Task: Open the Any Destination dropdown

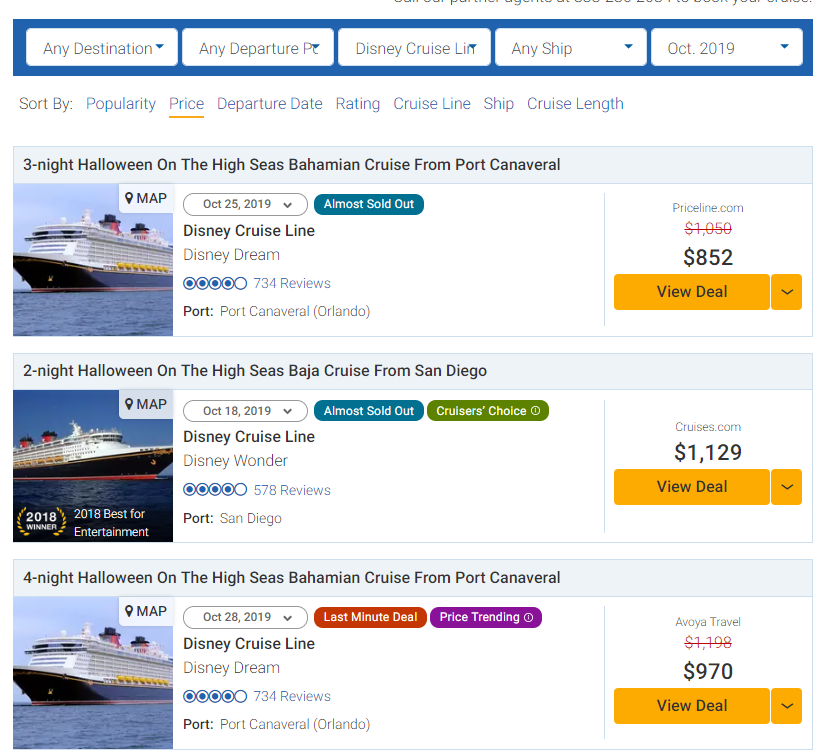Action: tap(101, 48)
